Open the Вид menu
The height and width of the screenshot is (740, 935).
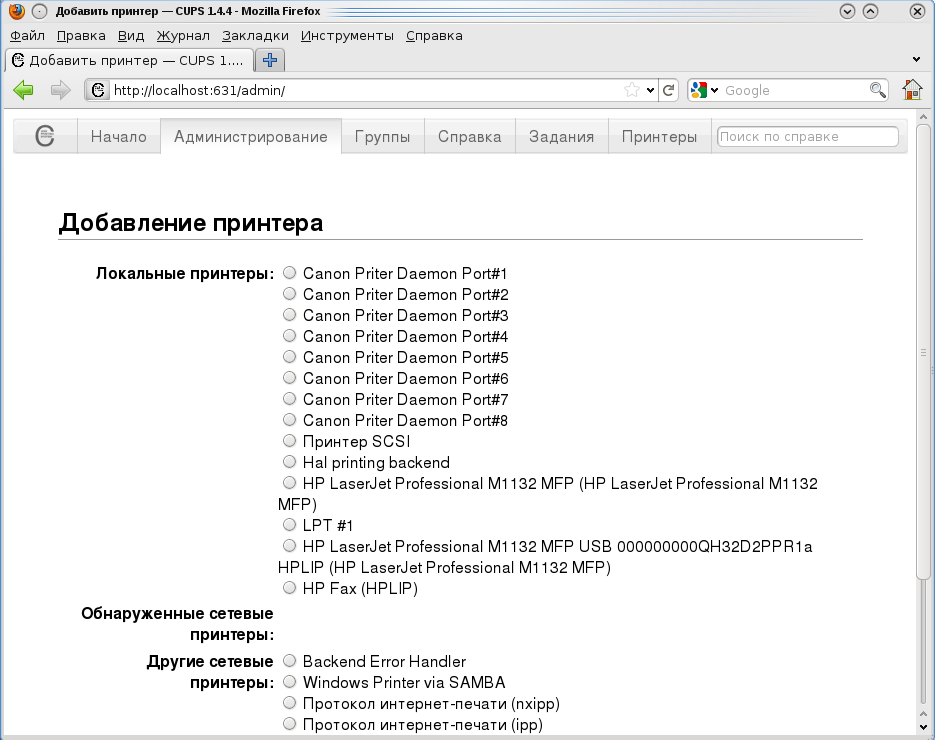pyautogui.click(x=131, y=36)
